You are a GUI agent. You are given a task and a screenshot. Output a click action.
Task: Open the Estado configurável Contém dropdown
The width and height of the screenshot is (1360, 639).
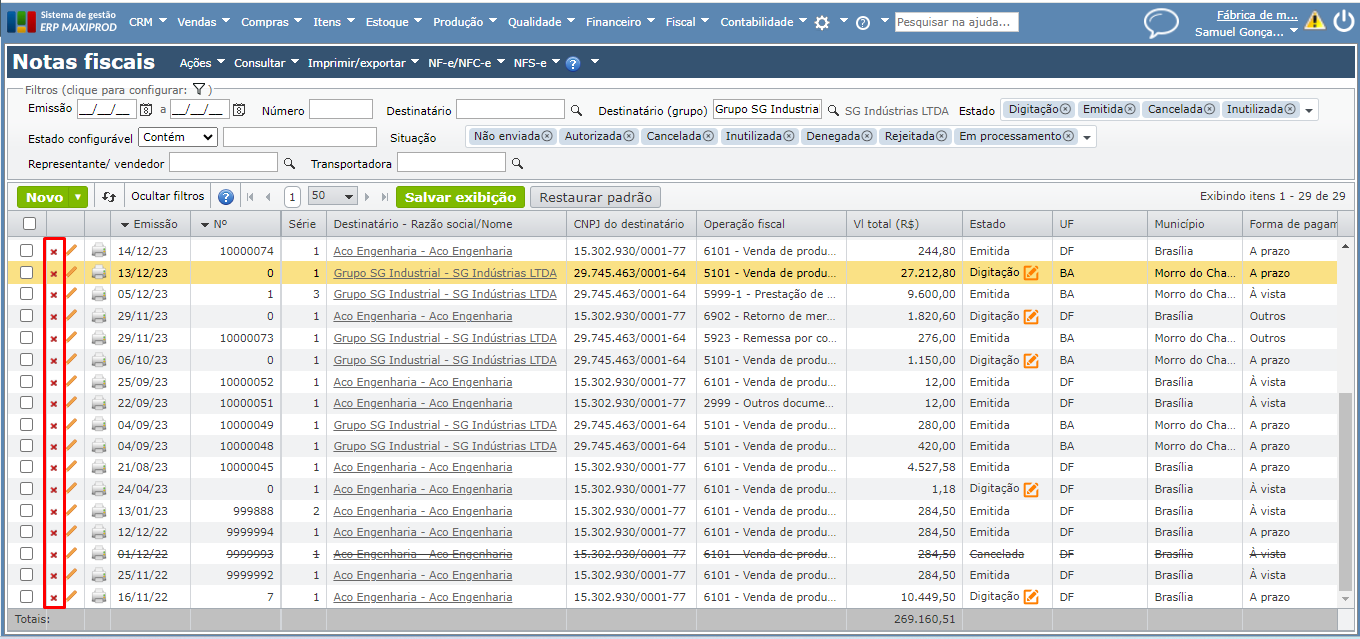(x=178, y=137)
